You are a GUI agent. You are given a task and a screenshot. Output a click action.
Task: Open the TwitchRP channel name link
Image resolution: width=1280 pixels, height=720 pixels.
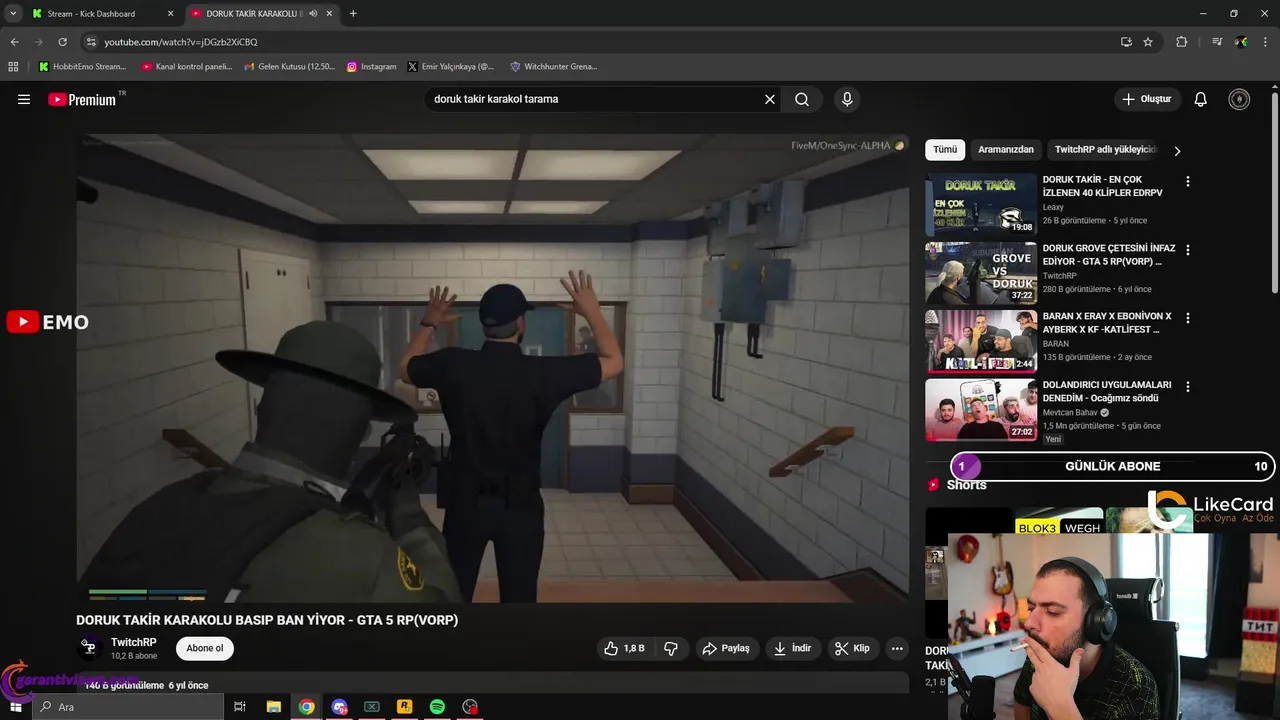pyautogui.click(x=133, y=642)
